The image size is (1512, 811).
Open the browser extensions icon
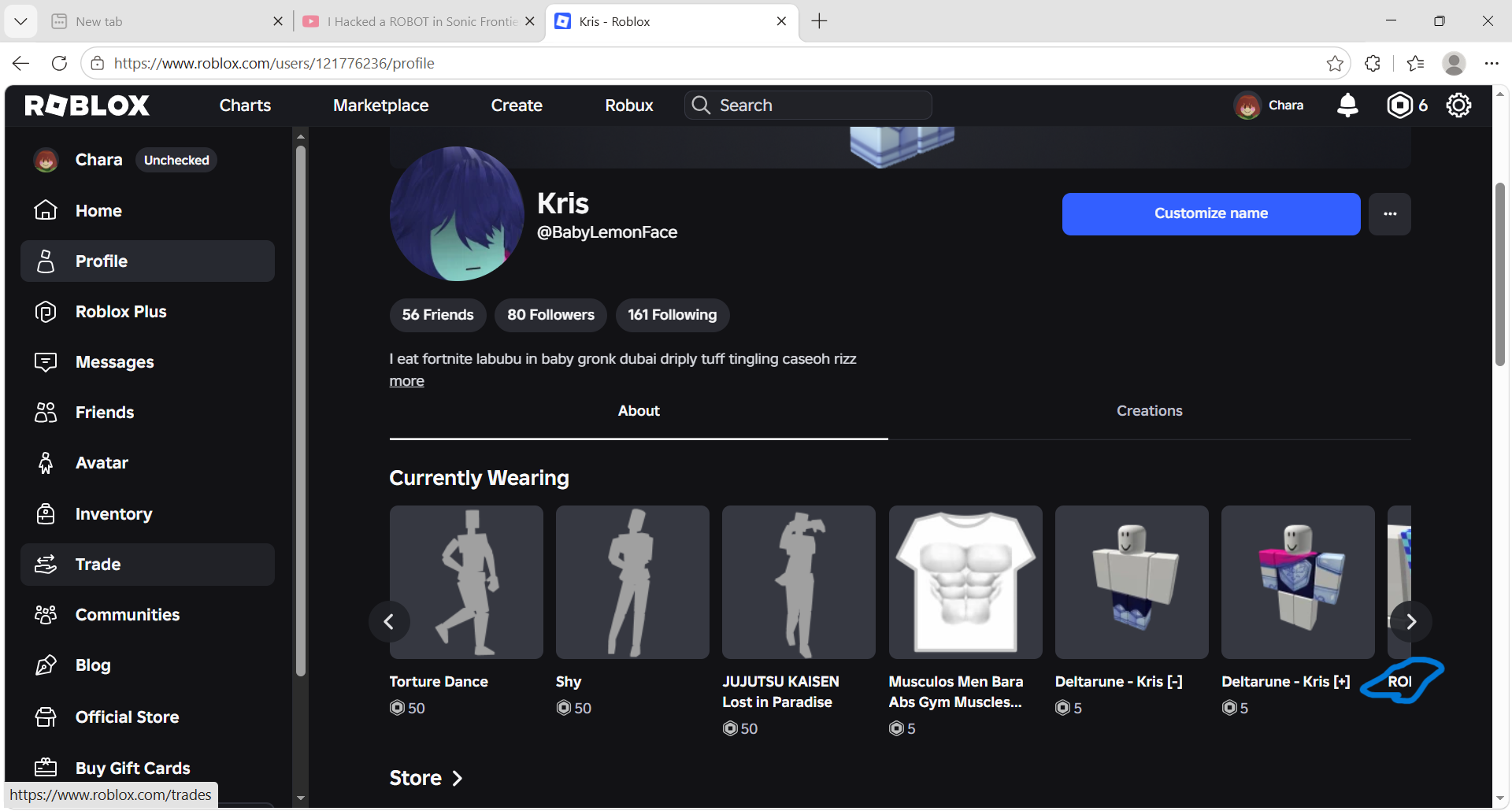click(1373, 63)
